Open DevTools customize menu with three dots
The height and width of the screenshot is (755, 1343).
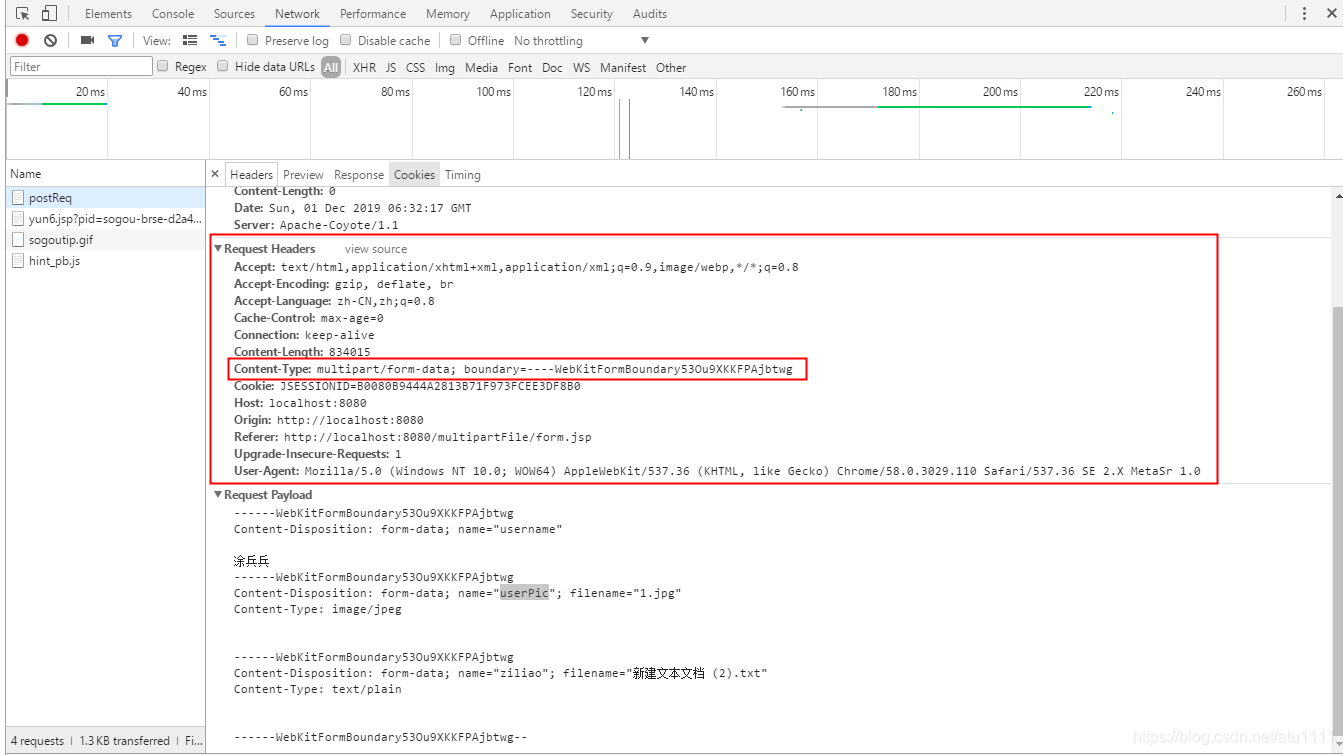pos(1306,13)
